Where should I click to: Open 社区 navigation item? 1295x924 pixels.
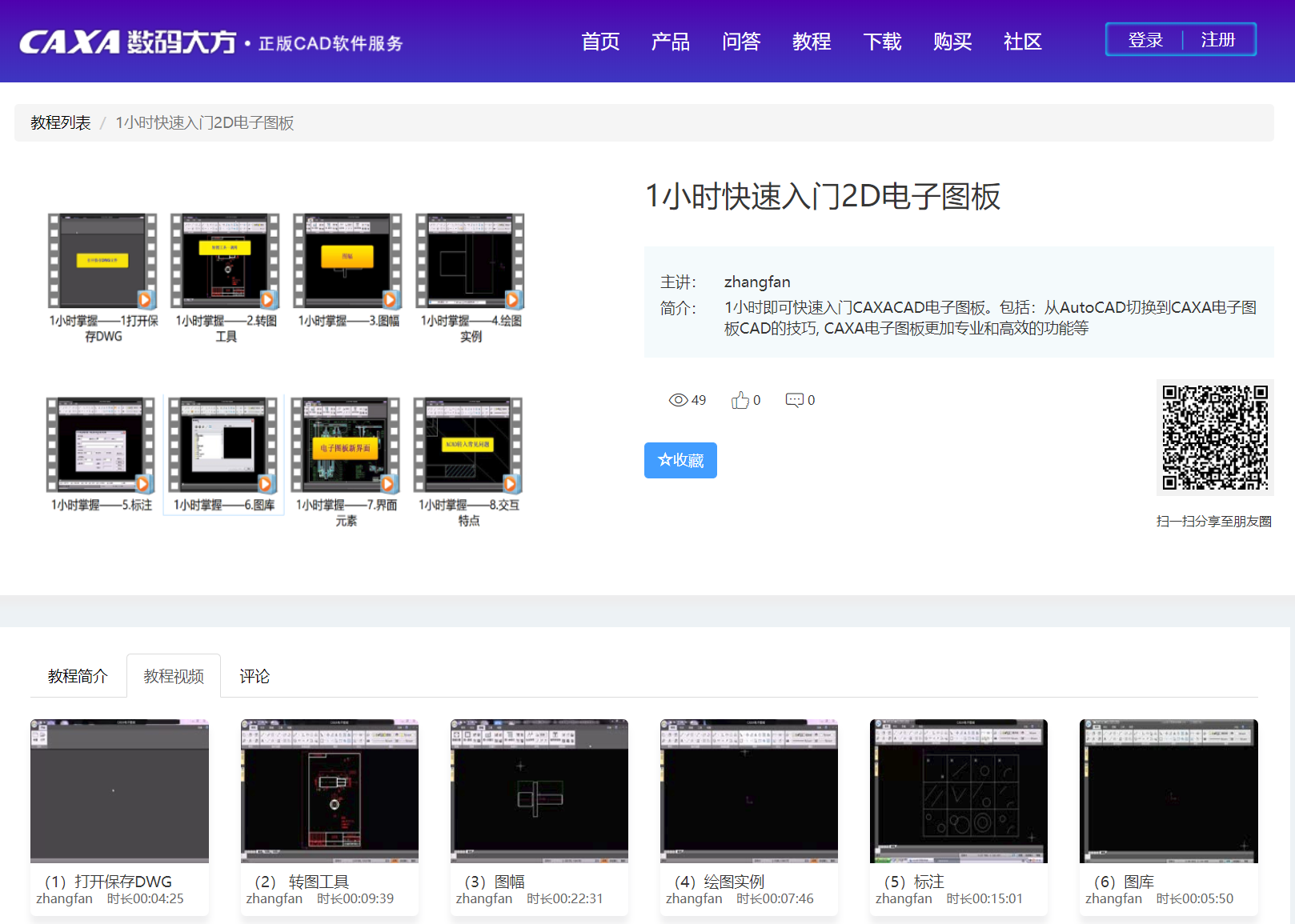tap(1023, 42)
